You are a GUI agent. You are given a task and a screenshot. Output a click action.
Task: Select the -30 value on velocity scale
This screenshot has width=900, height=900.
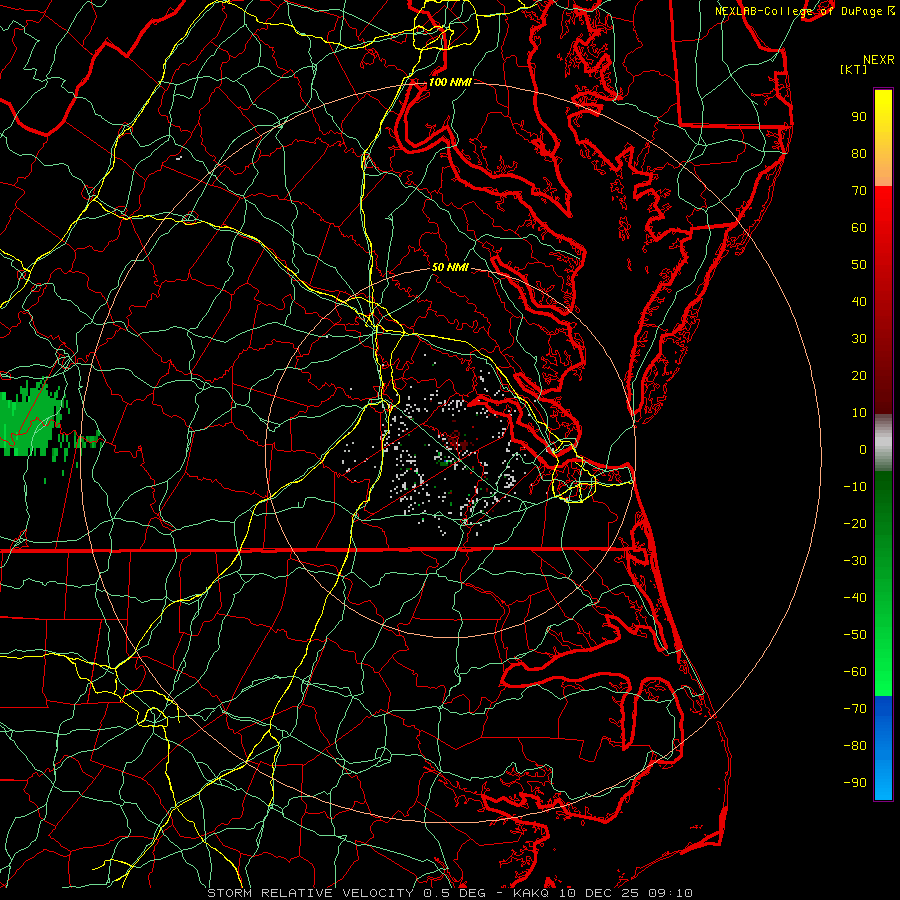[855, 561]
